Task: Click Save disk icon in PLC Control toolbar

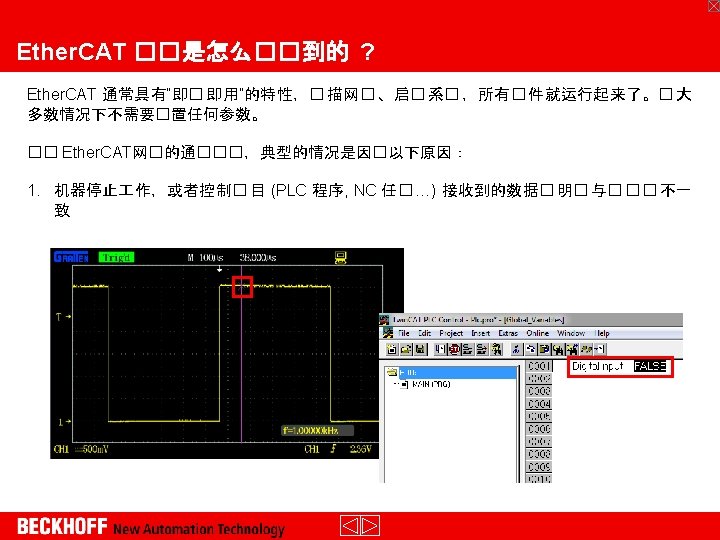Action: [421, 349]
